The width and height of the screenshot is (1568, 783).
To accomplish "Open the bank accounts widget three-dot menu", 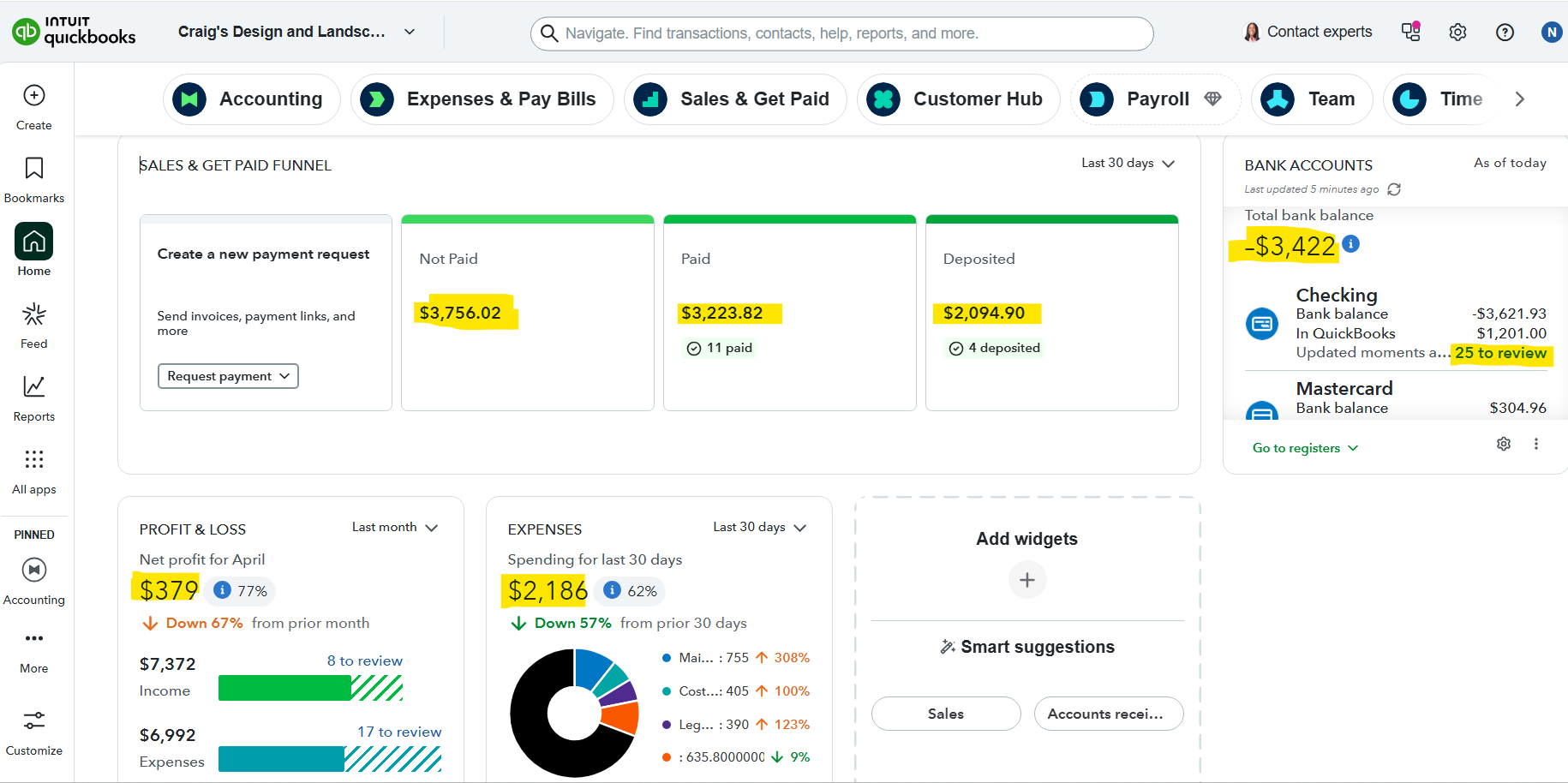I will coord(1536,444).
